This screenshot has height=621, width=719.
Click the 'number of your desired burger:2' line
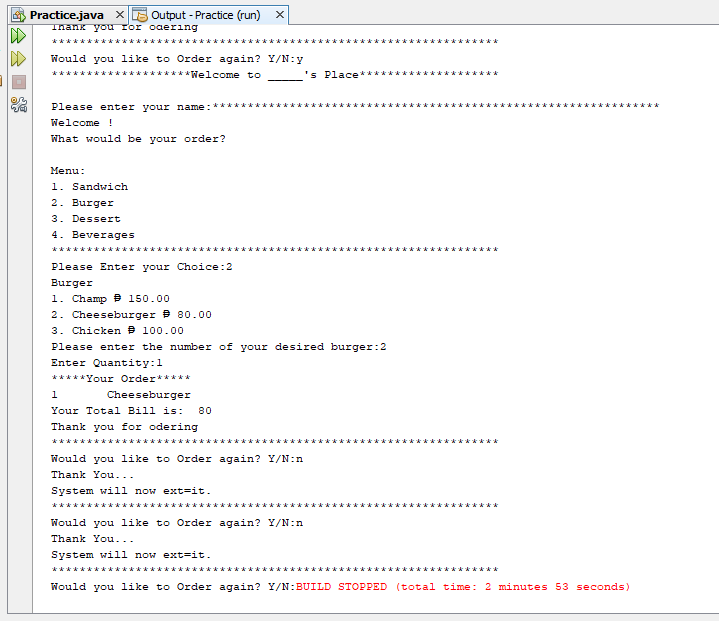tap(219, 347)
